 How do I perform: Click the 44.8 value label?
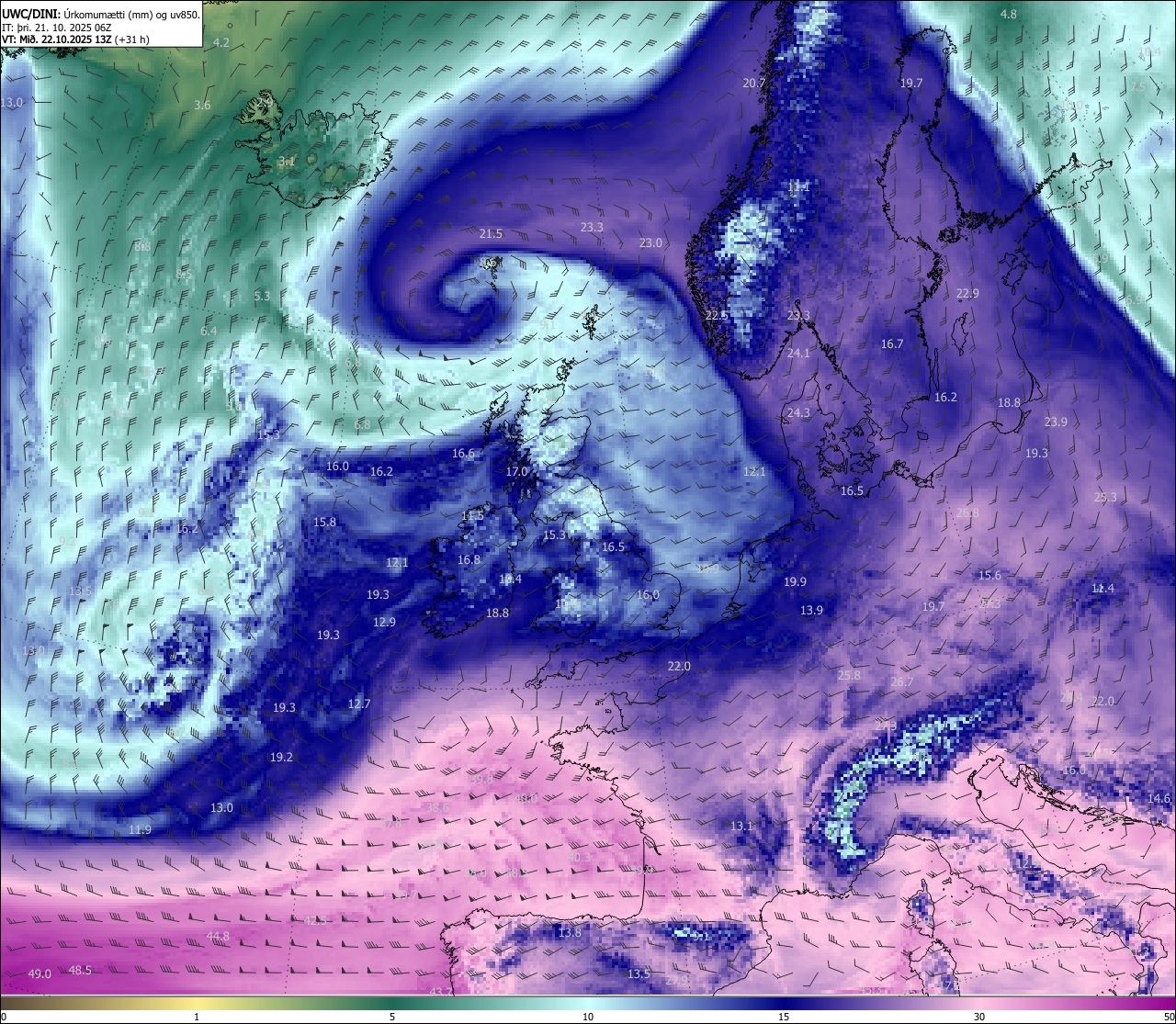pos(218,936)
